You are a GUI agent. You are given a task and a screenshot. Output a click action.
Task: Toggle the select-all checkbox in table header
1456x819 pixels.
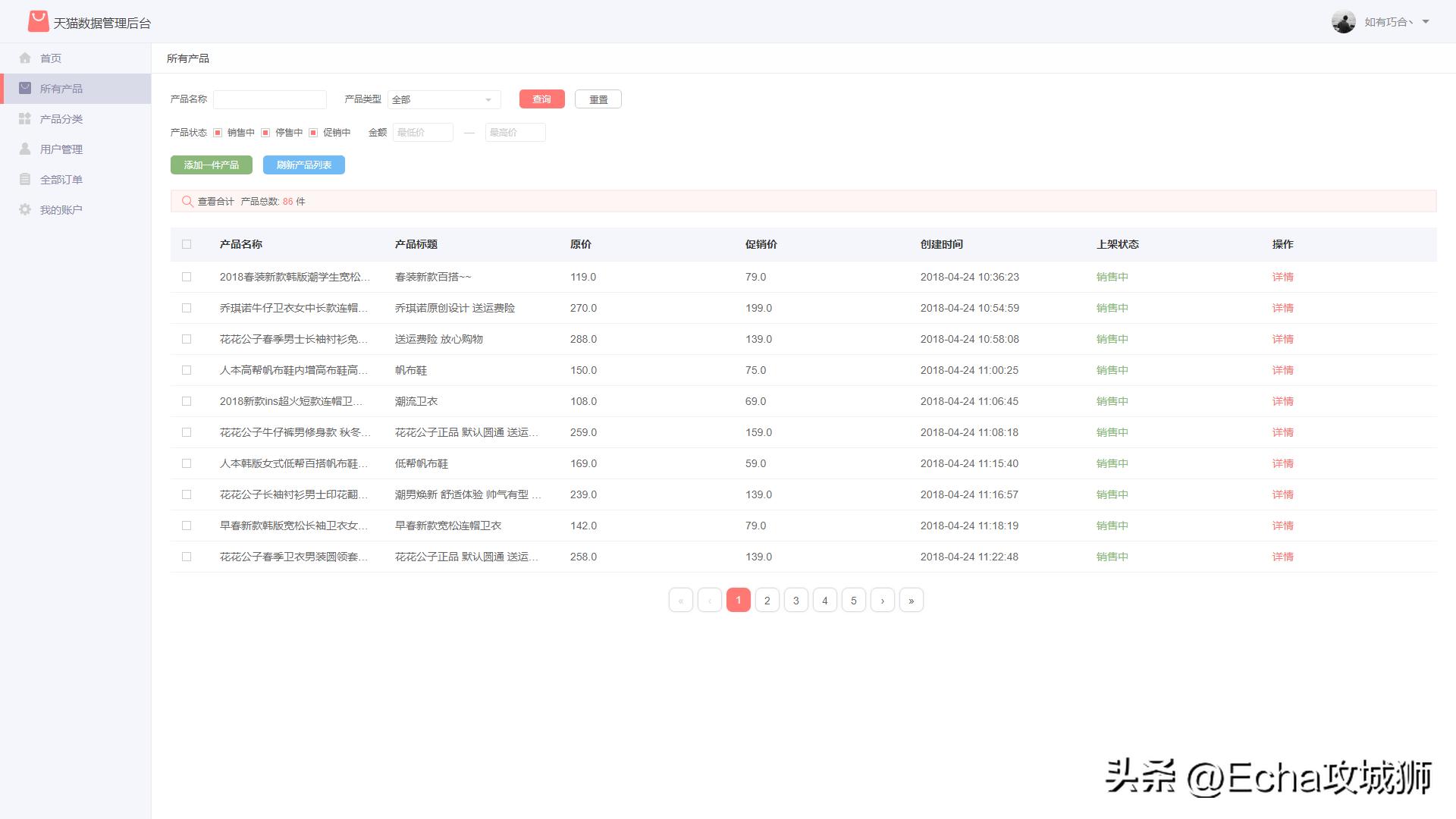click(187, 244)
